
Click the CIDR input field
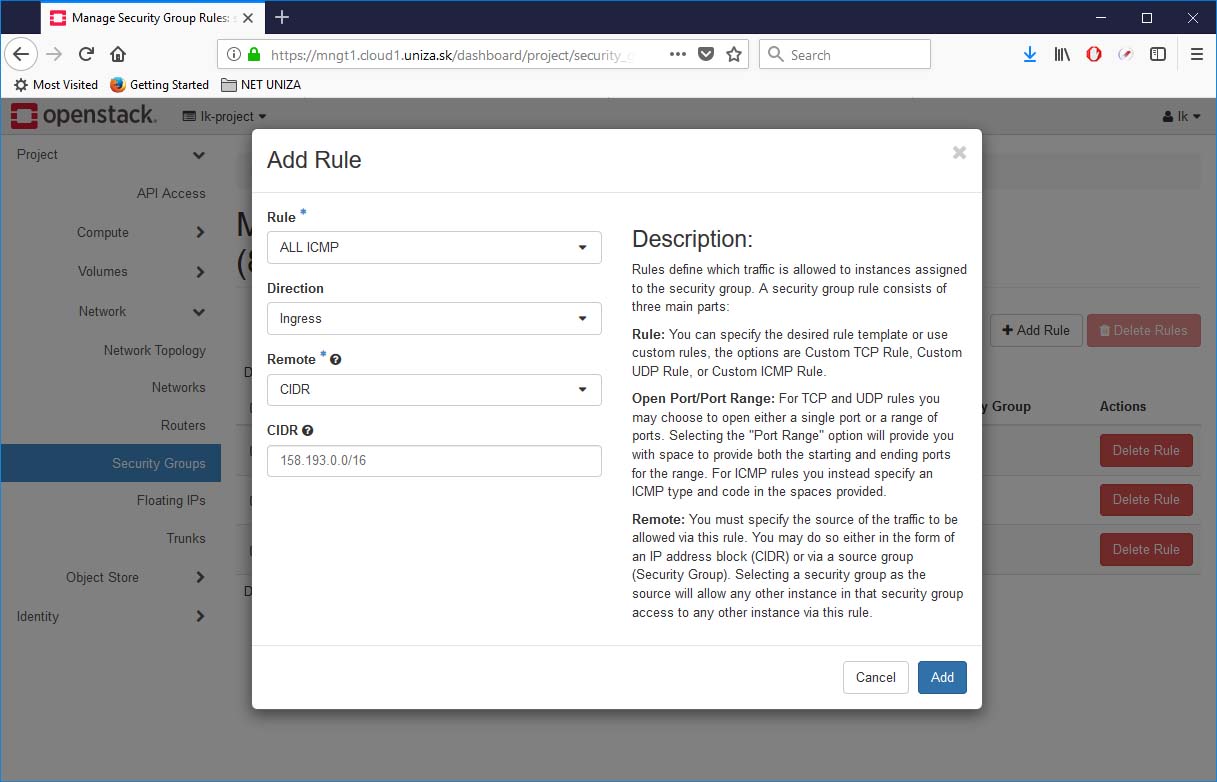click(x=434, y=460)
